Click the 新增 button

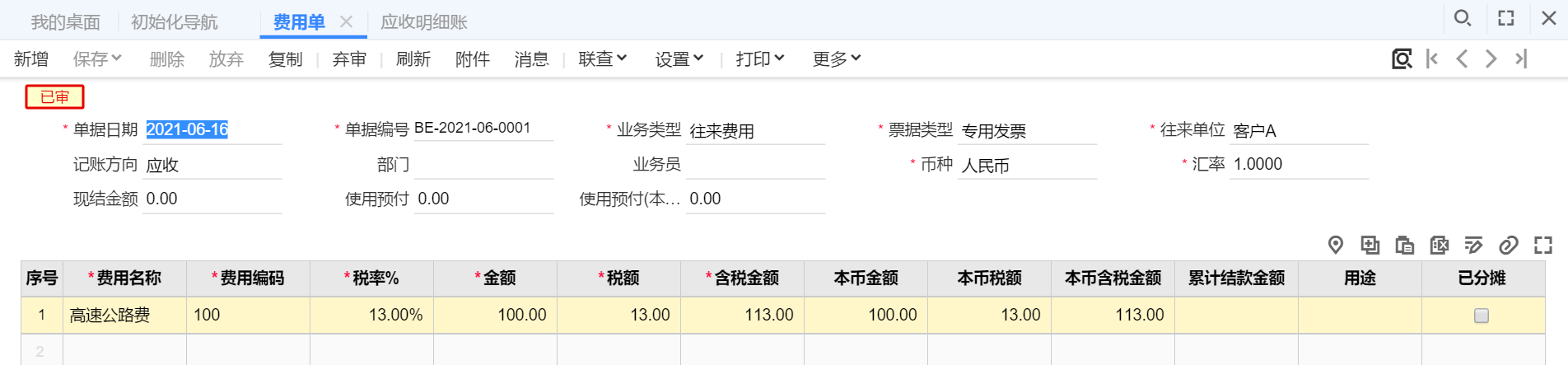point(31,58)
